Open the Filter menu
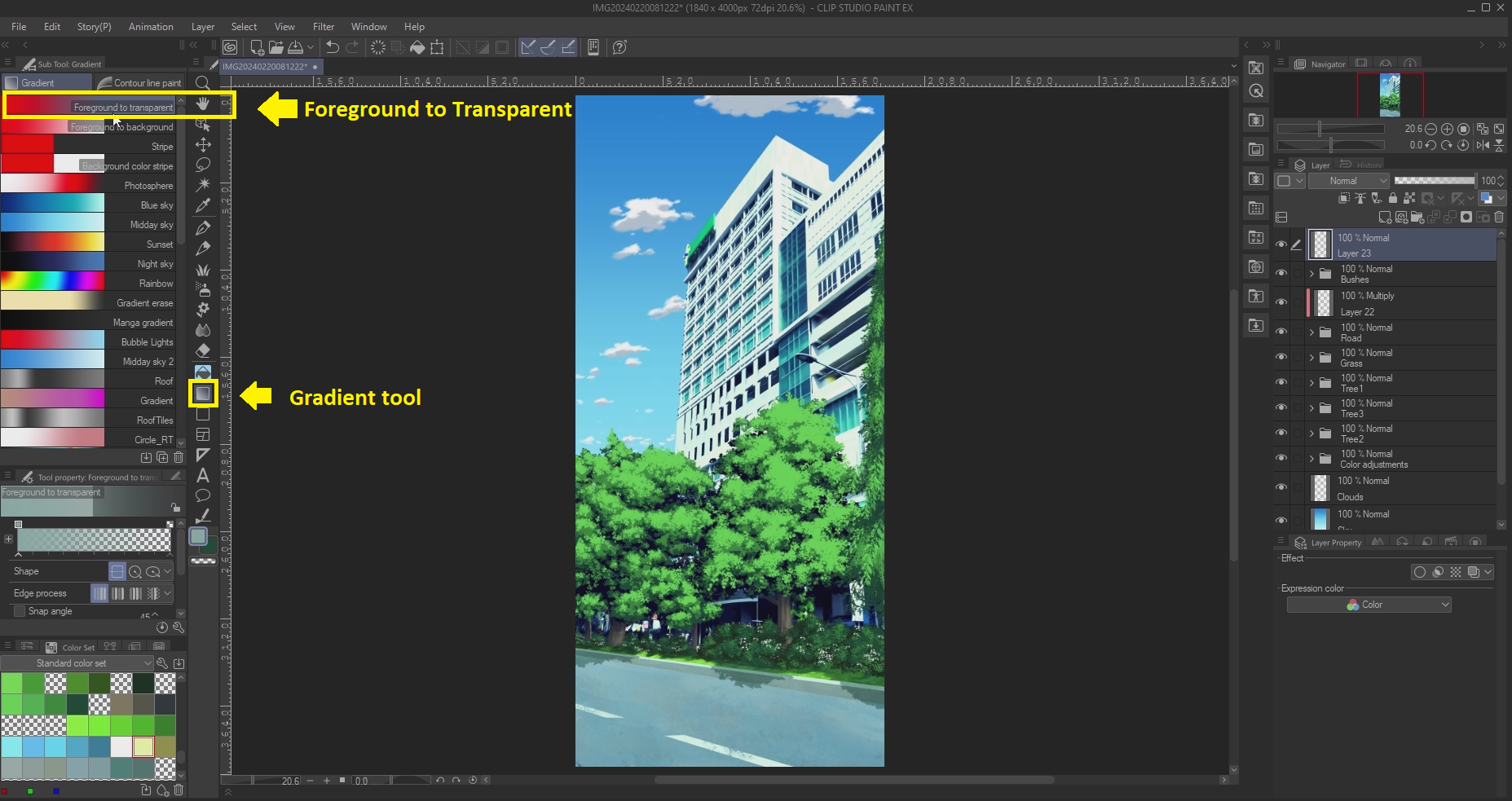This screenshot has height=801, width=1512. [324, 27]
